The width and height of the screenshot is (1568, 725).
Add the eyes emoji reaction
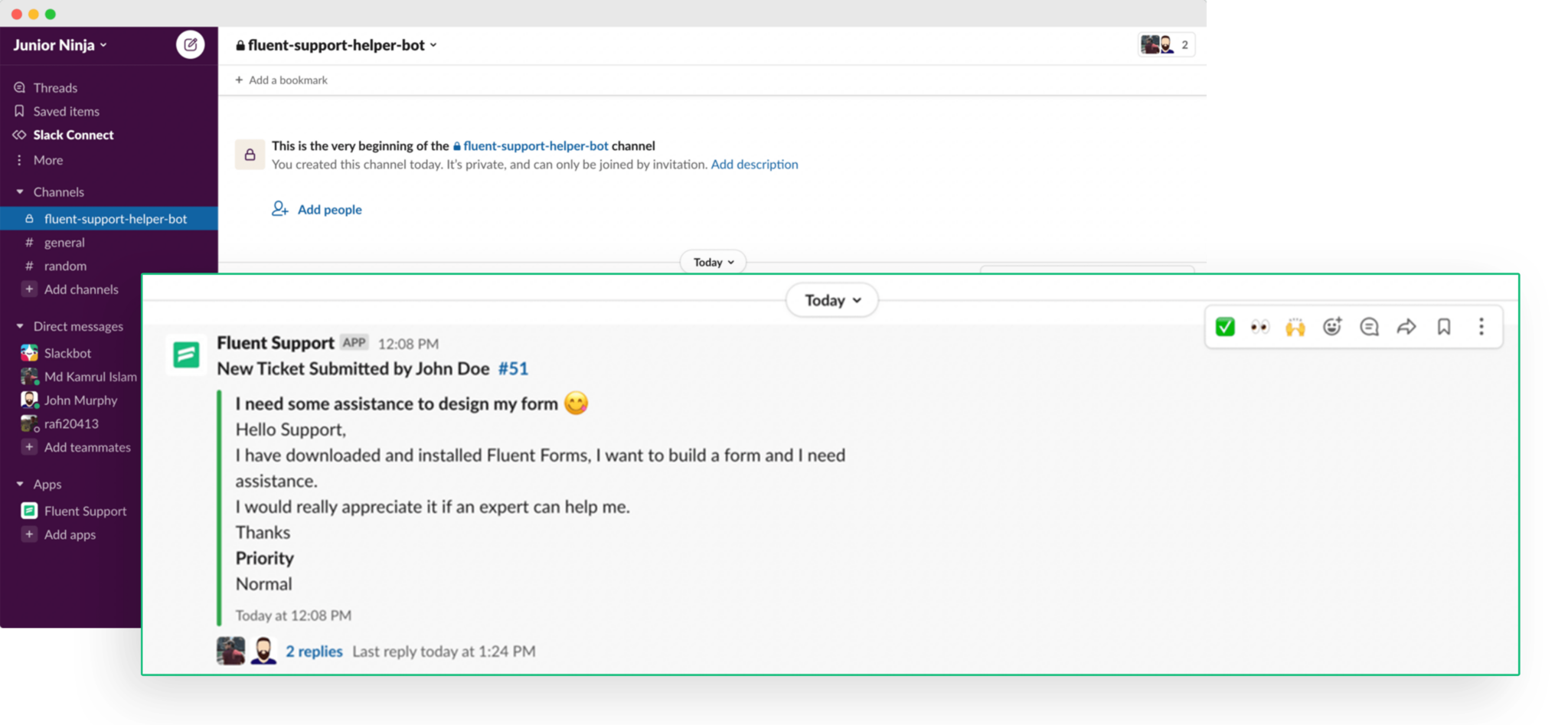1261,326
